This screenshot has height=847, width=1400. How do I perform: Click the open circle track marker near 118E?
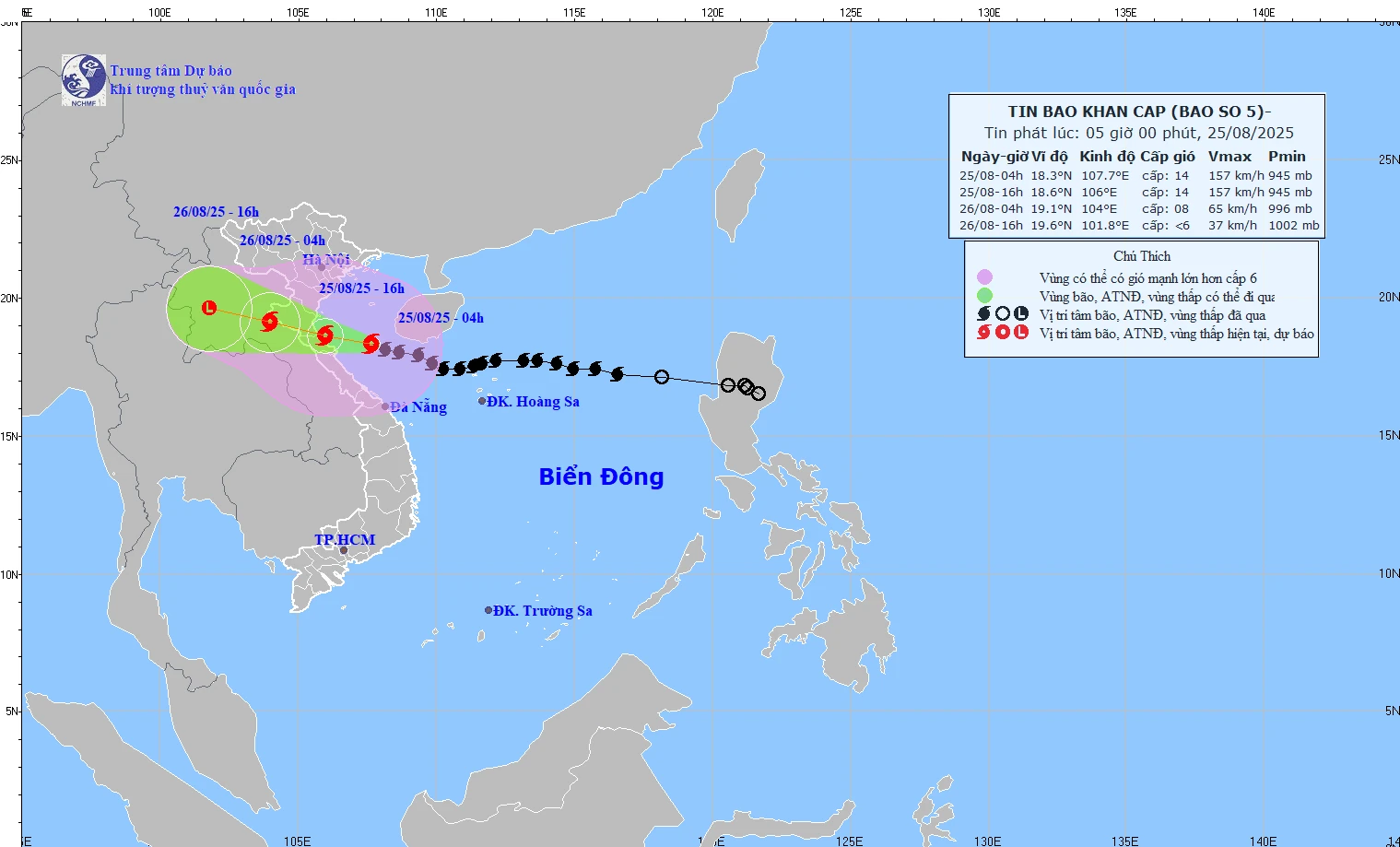(x=662, y=377)
